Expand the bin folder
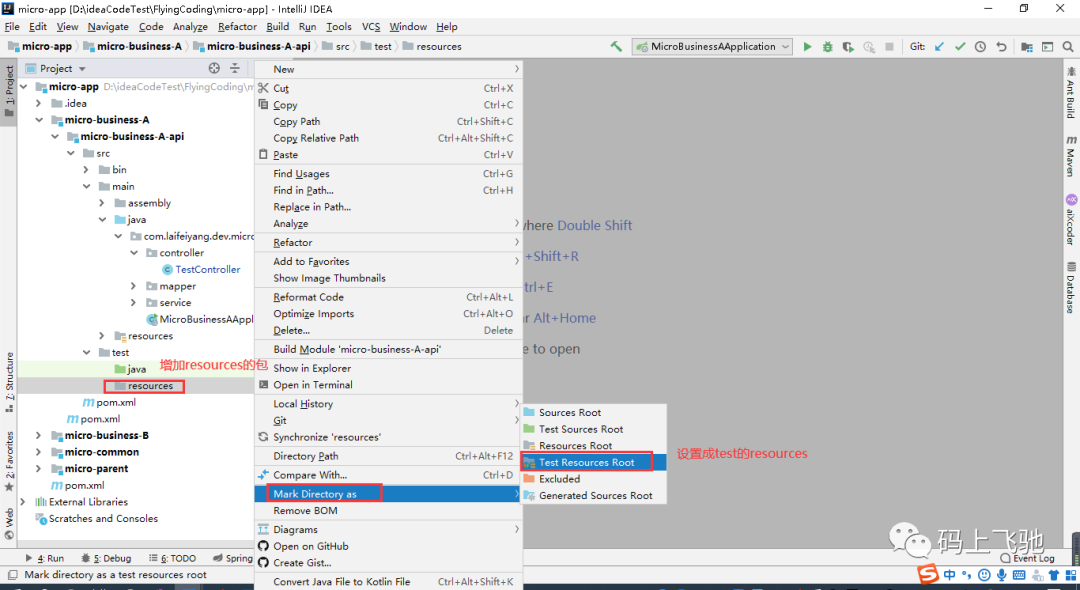1080x590 pixels. pos(86,169)
